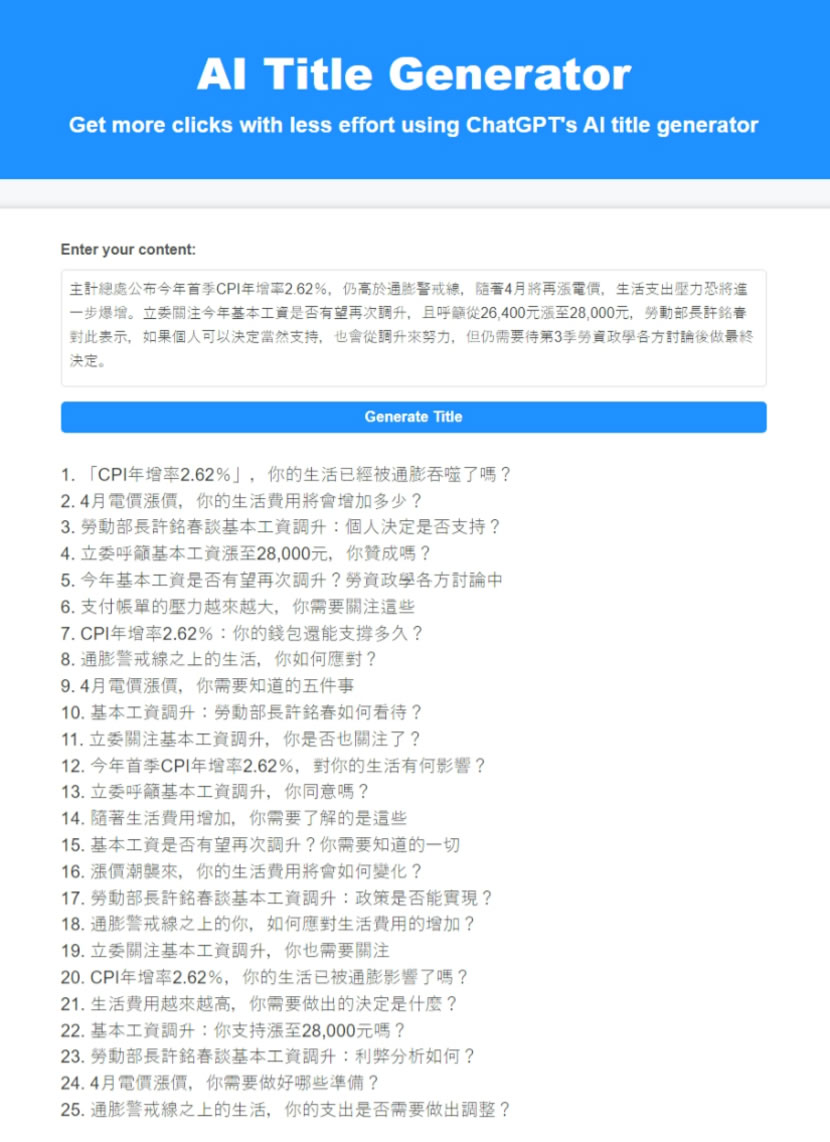This screenshot has width=830, height=1142.
Task: Click title 17 about 政策是否能實現
Action: (276, 898)
